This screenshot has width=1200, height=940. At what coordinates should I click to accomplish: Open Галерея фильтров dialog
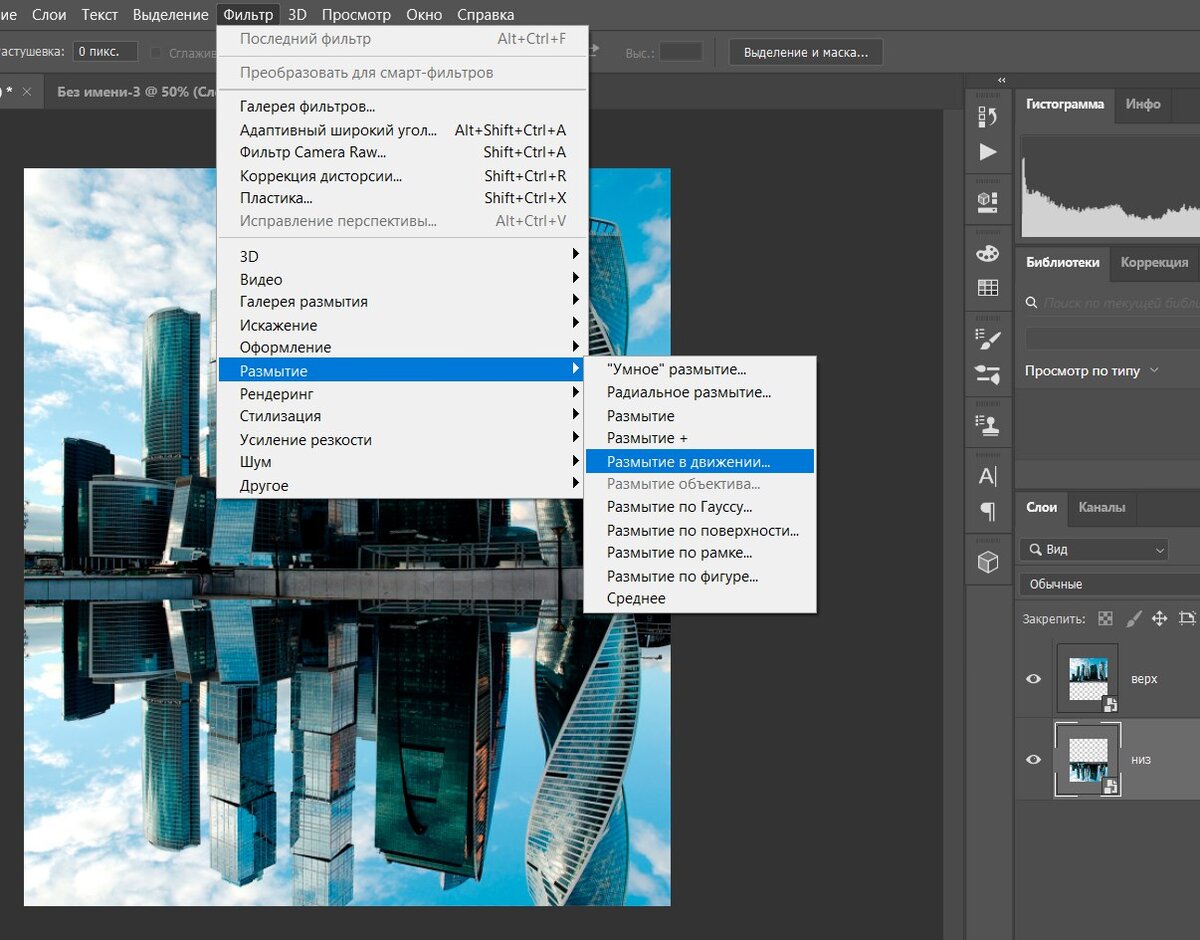point(402,106)
